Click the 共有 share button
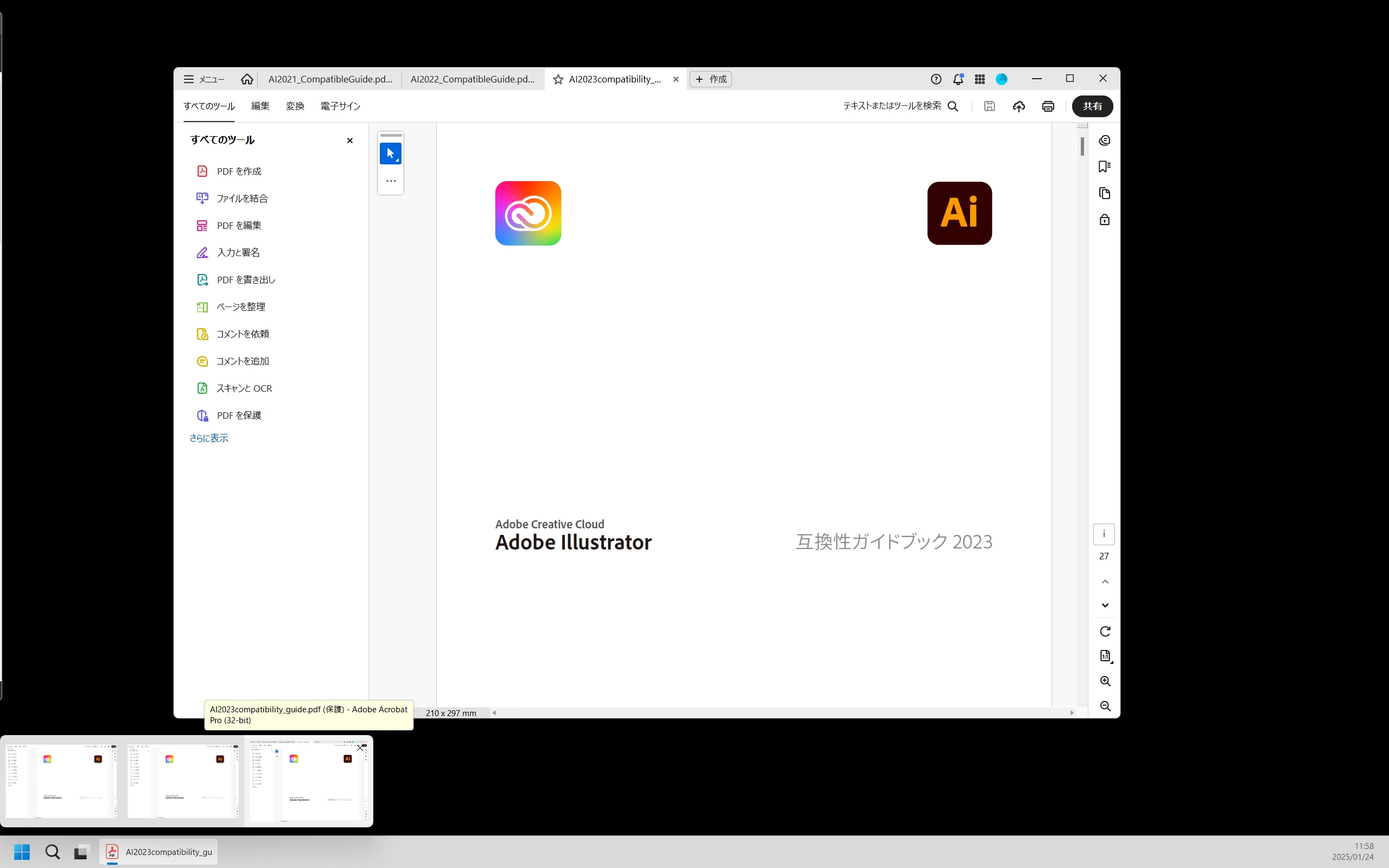The image size is (1389, 868). tap(1092, 106)
